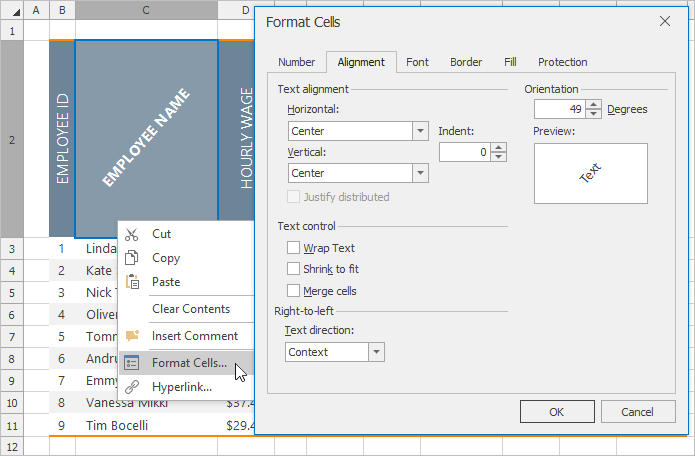Increase the orientation degrees value

click(x=594, y=105)
